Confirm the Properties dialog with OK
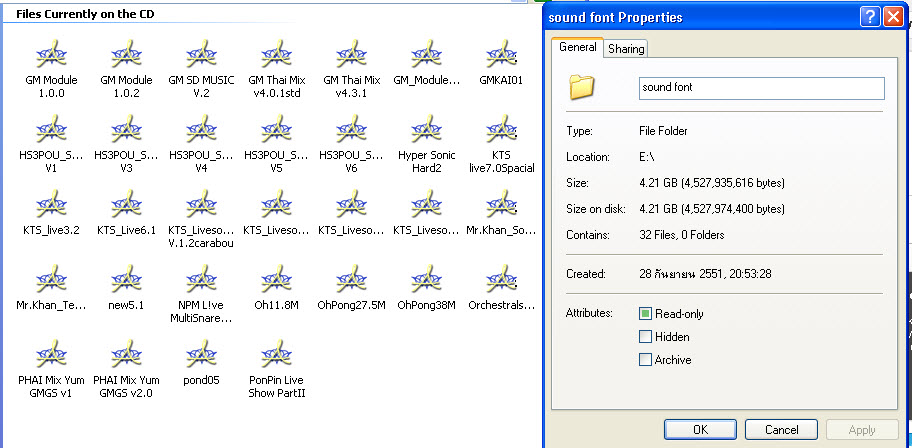912x448 pixels. click(700, 430)
